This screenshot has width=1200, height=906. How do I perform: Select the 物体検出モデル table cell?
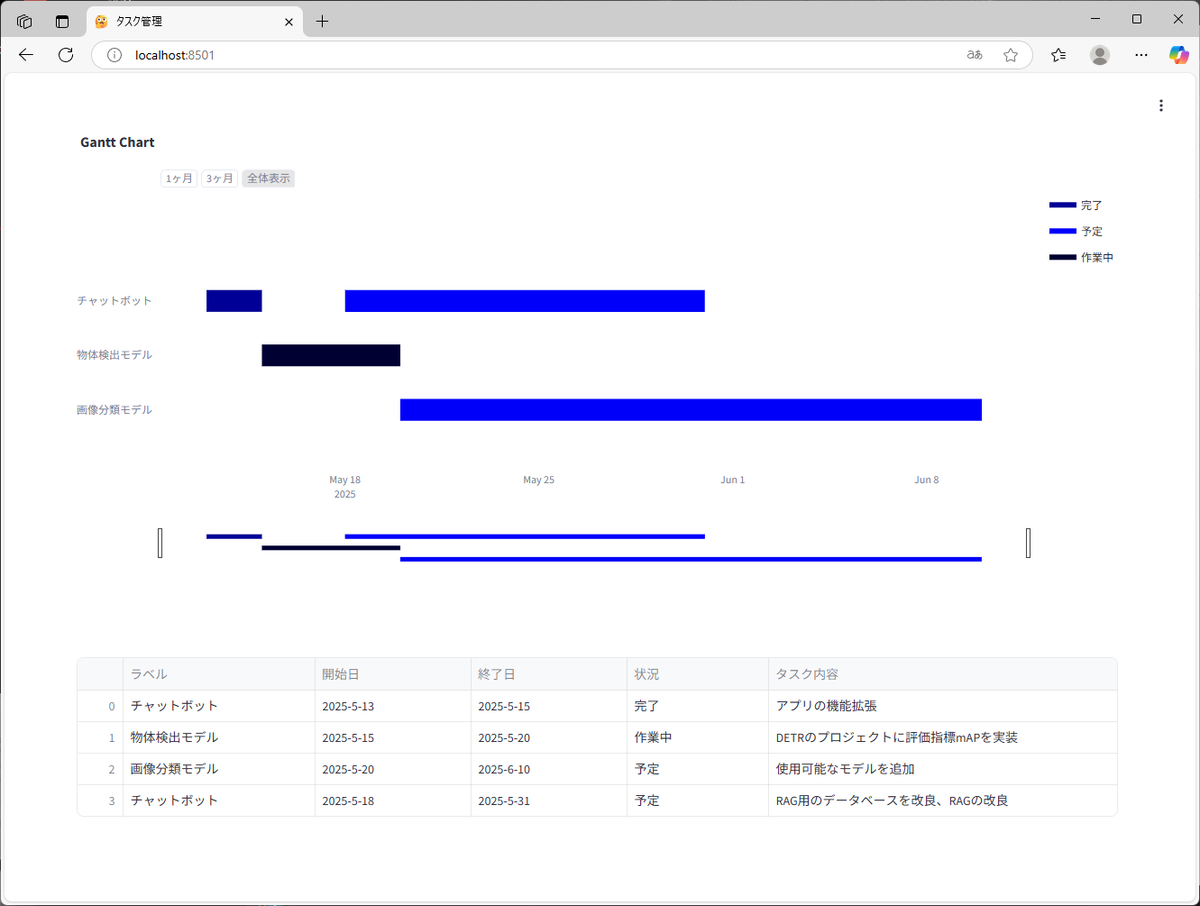[218, 737]
